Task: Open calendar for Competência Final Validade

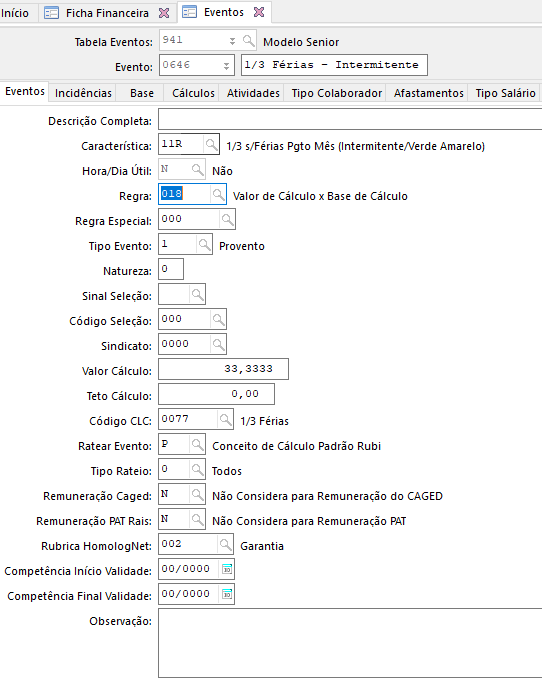Action: pos(227,595)
